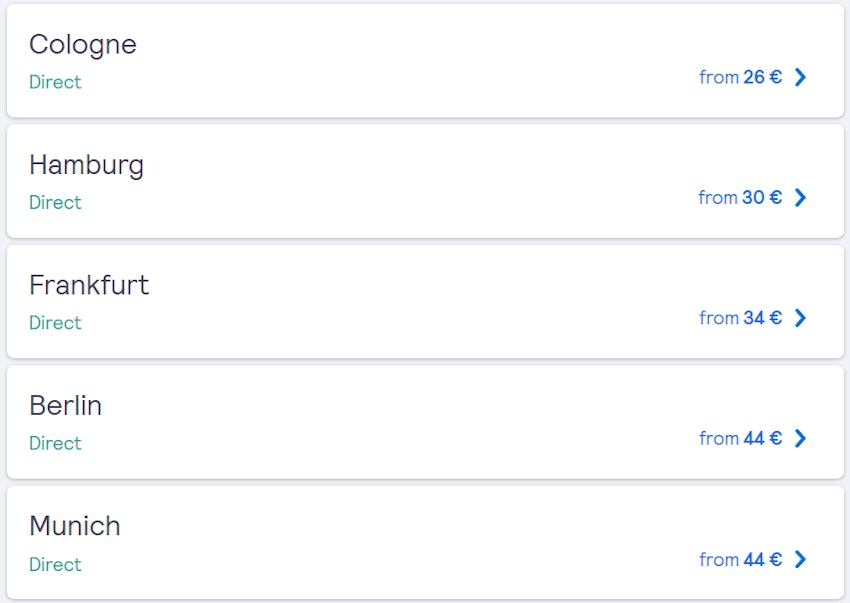Click the chevron arrow next to Berlin's price

coord(799,438)
